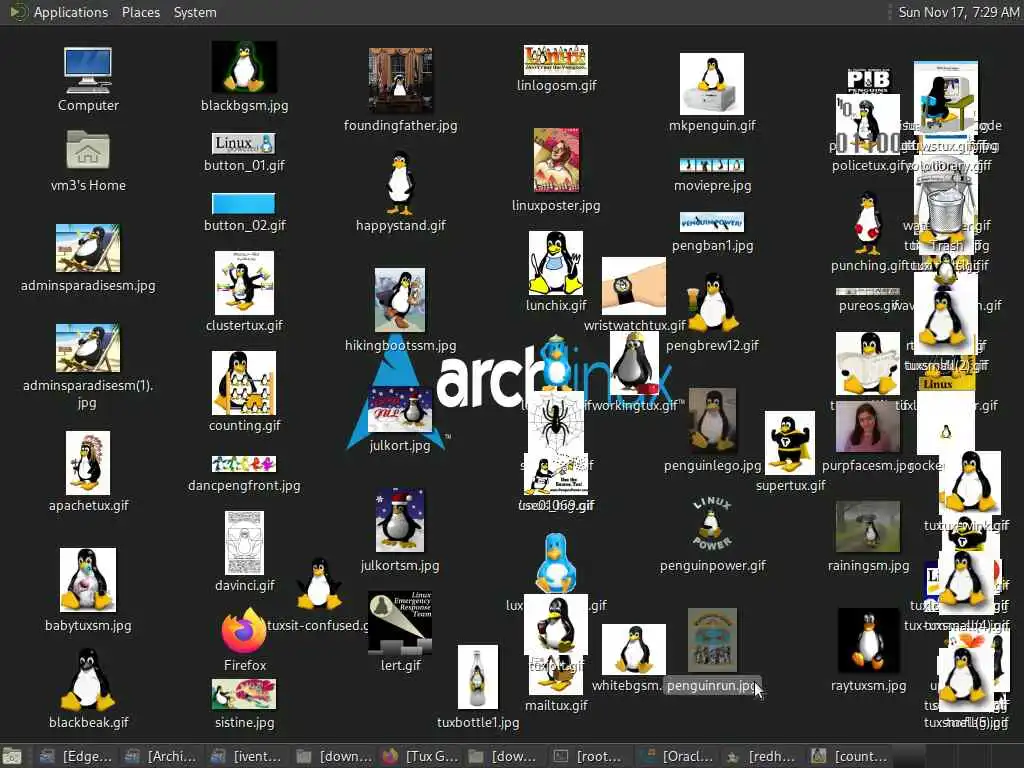Select the adminsparadisesm(1).jpg icon
This screenshot has height=768, width=1024.
(x=88, y=348)
